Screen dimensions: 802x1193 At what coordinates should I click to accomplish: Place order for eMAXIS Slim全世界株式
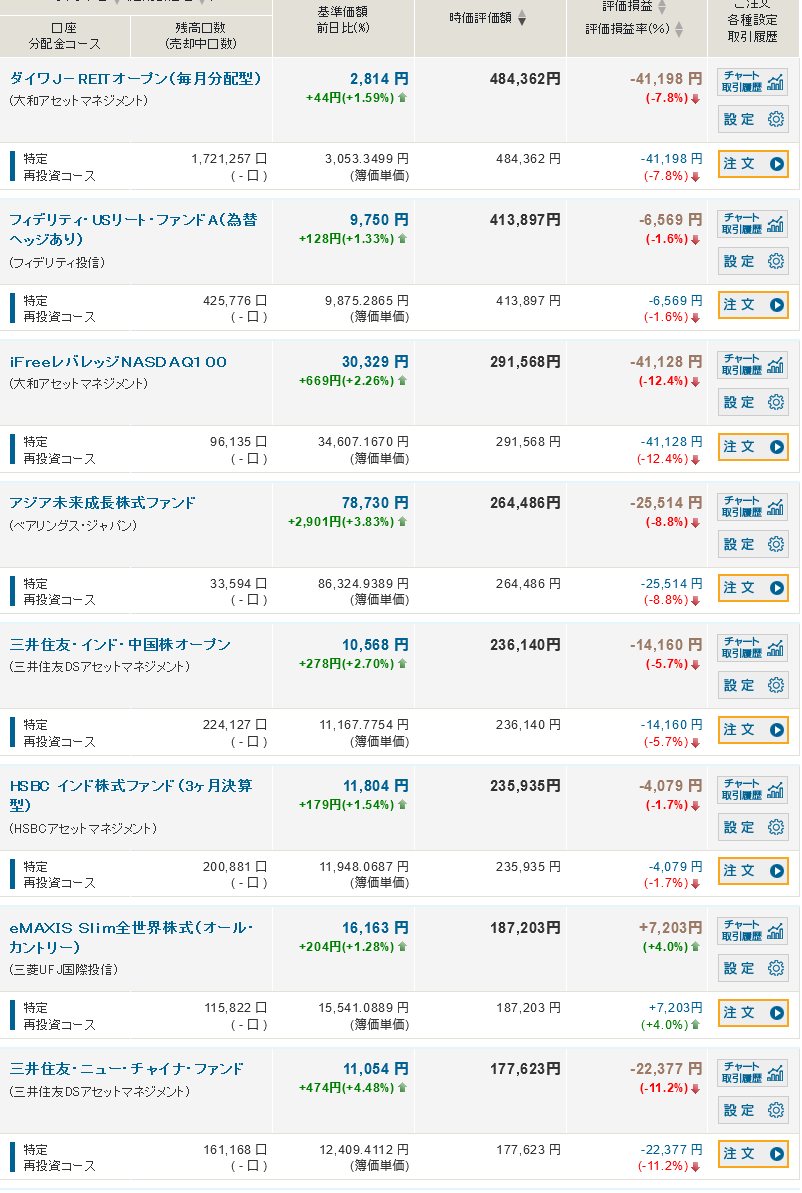[753, 1013]
